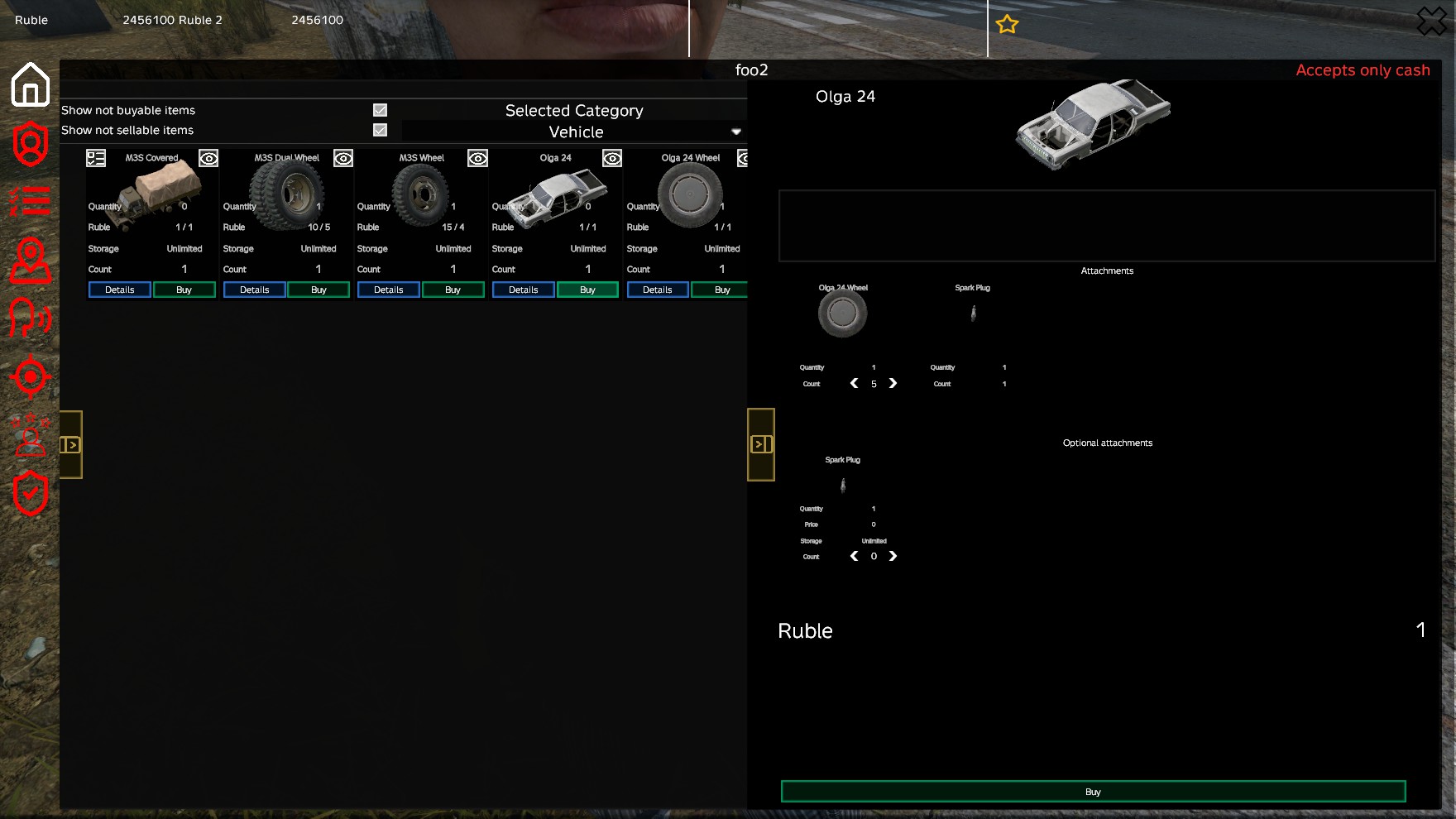This screenshot has width=1456, height=819.
Task: Open the map marker person icon
Action: (x=31, y=261)
